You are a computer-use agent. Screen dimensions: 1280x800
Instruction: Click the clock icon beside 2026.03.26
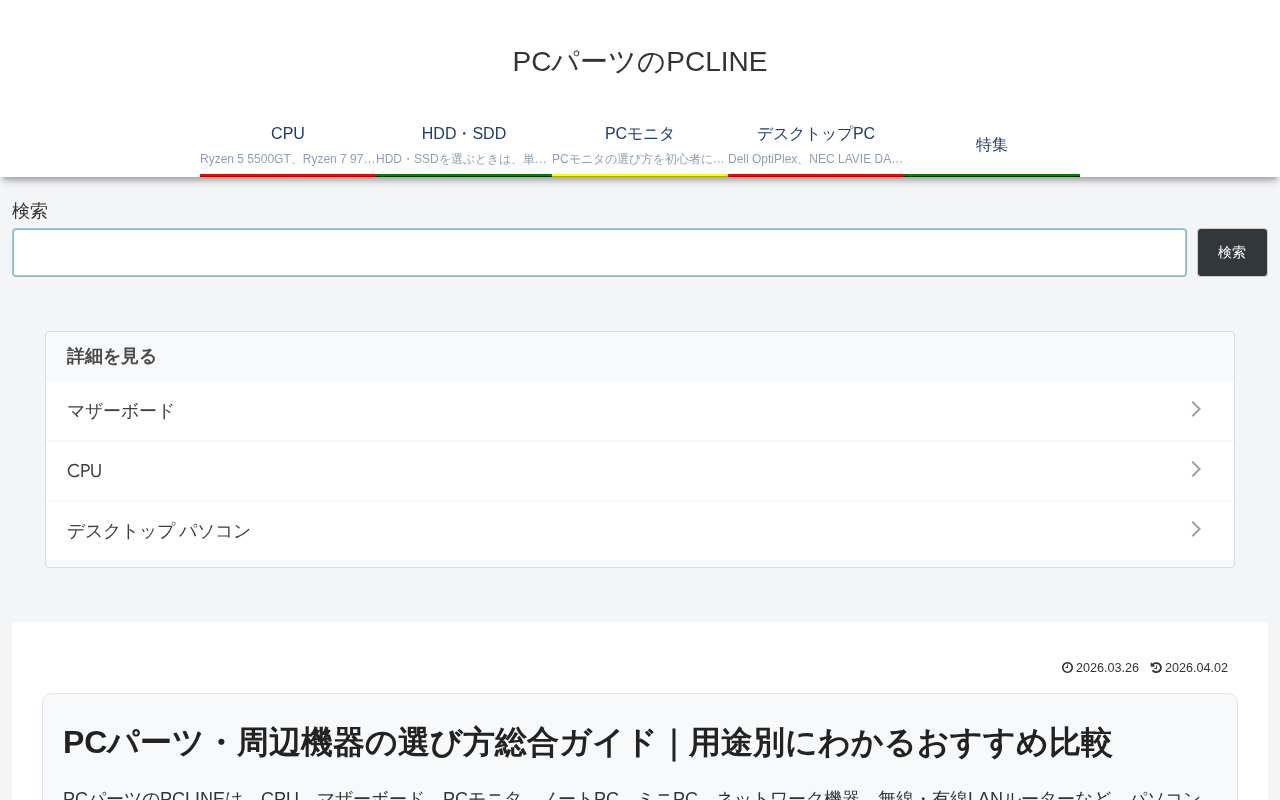tap(1067, 667)
